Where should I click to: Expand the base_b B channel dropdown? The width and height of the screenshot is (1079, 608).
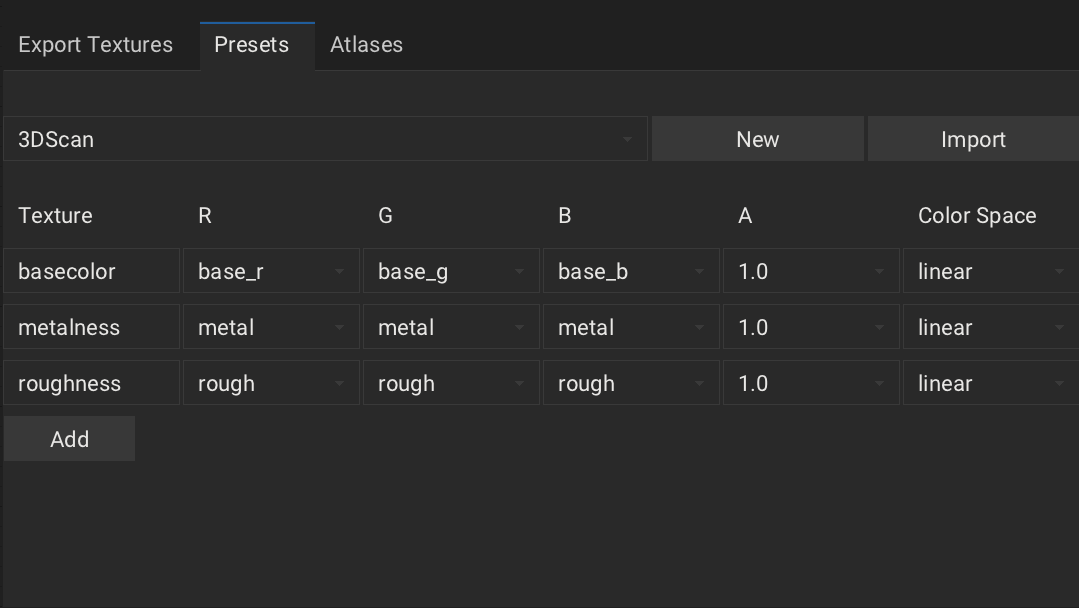point(631,272)
